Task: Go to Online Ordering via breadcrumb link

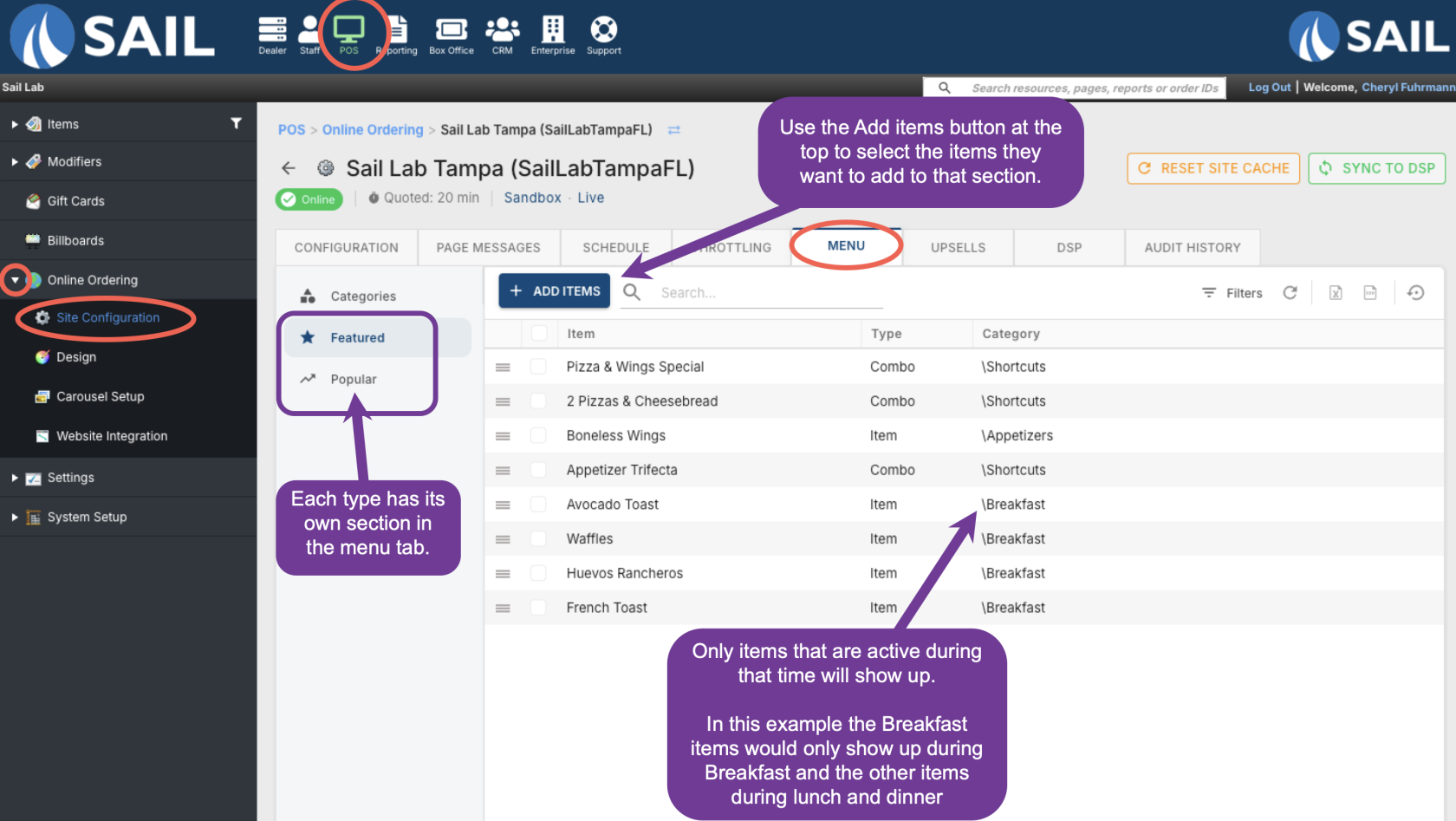Action: click(x=373, y=130)
